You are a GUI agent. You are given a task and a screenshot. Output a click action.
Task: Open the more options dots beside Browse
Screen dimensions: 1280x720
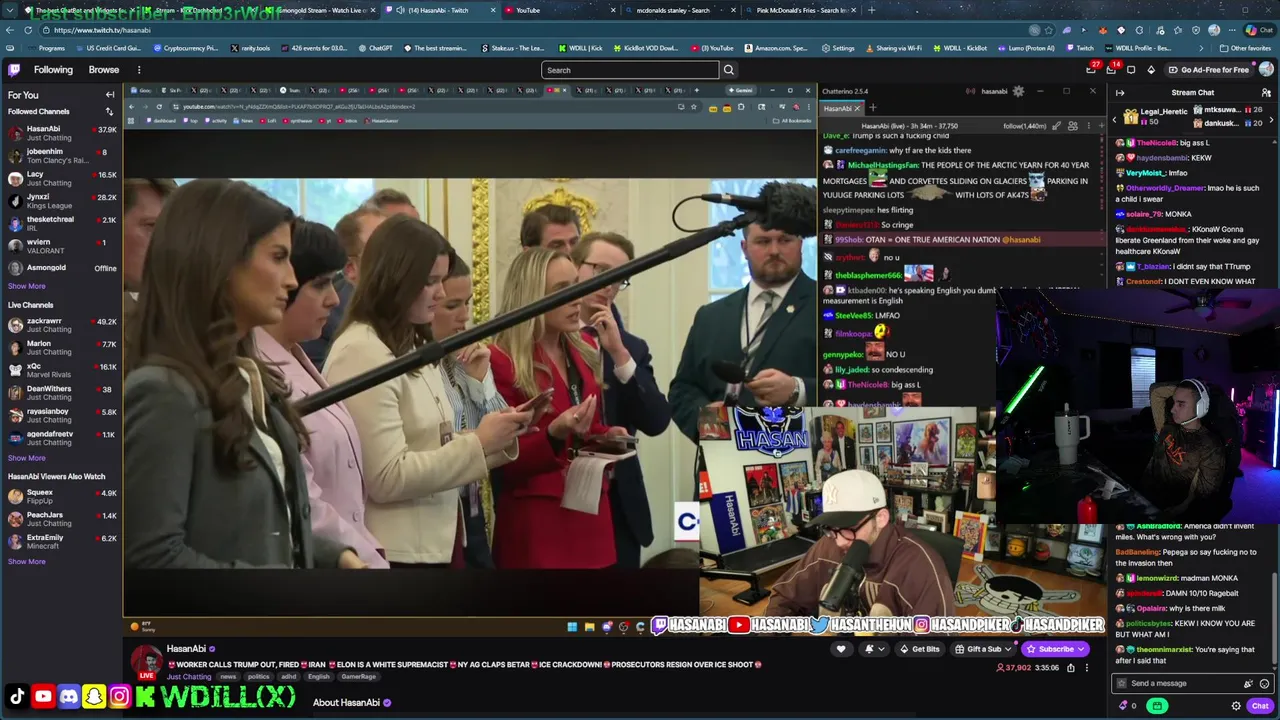tap(139, 70)
